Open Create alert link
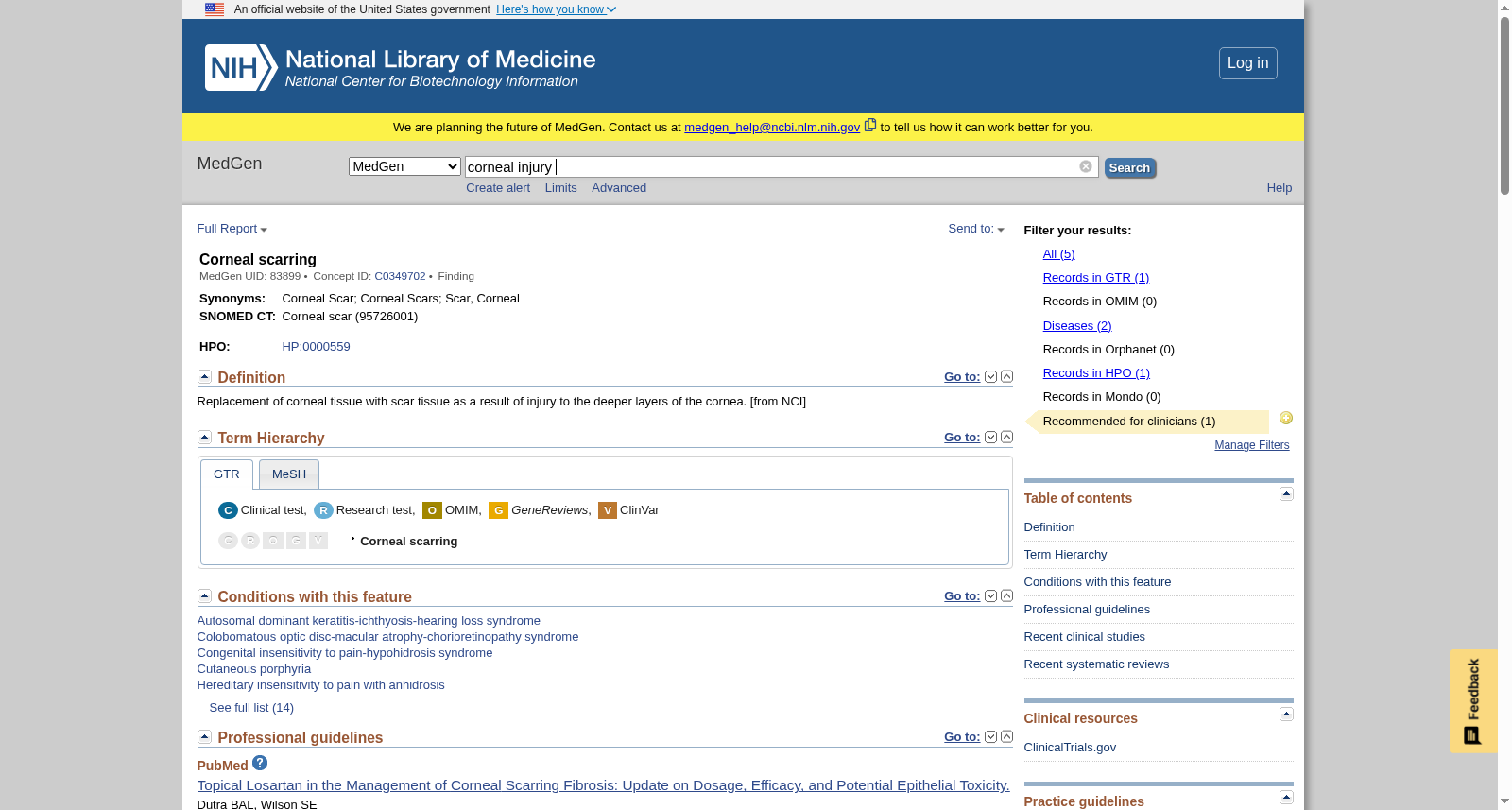This screenshot has width=1512, height=810. pyautogui.click(x=498, y=188)
